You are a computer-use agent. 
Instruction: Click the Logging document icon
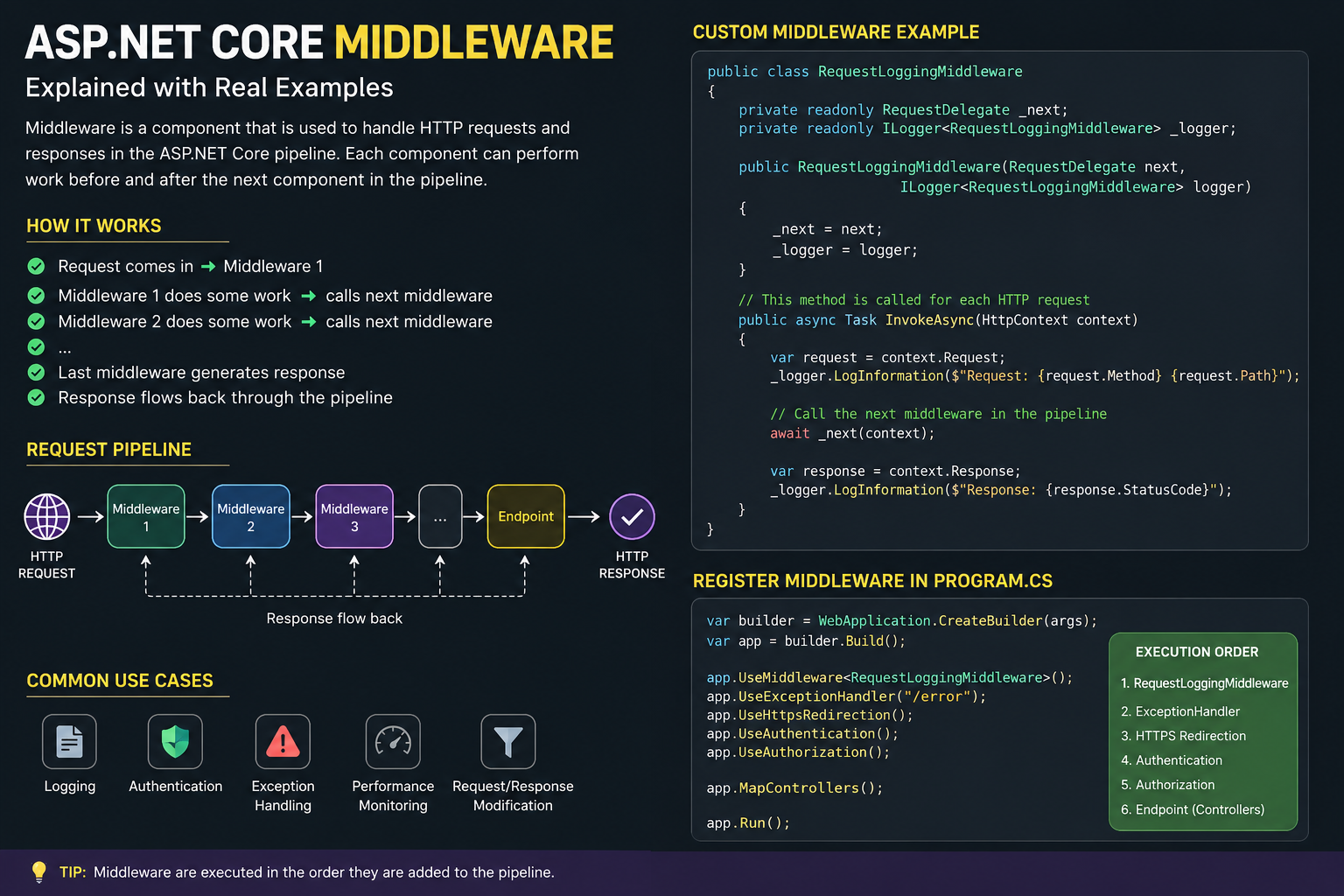[x=69, y=741]
